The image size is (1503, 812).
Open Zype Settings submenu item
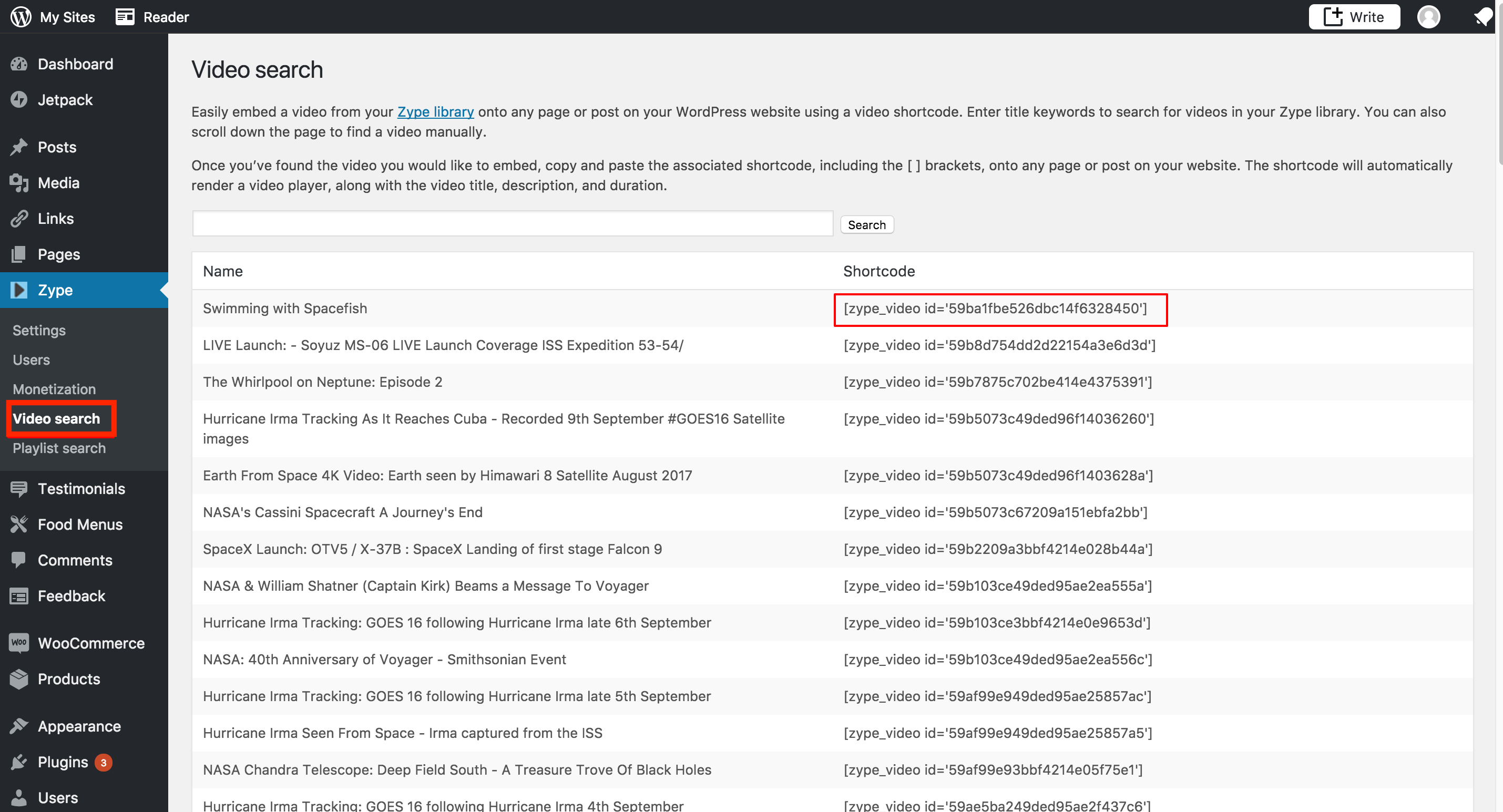[39, 330]
